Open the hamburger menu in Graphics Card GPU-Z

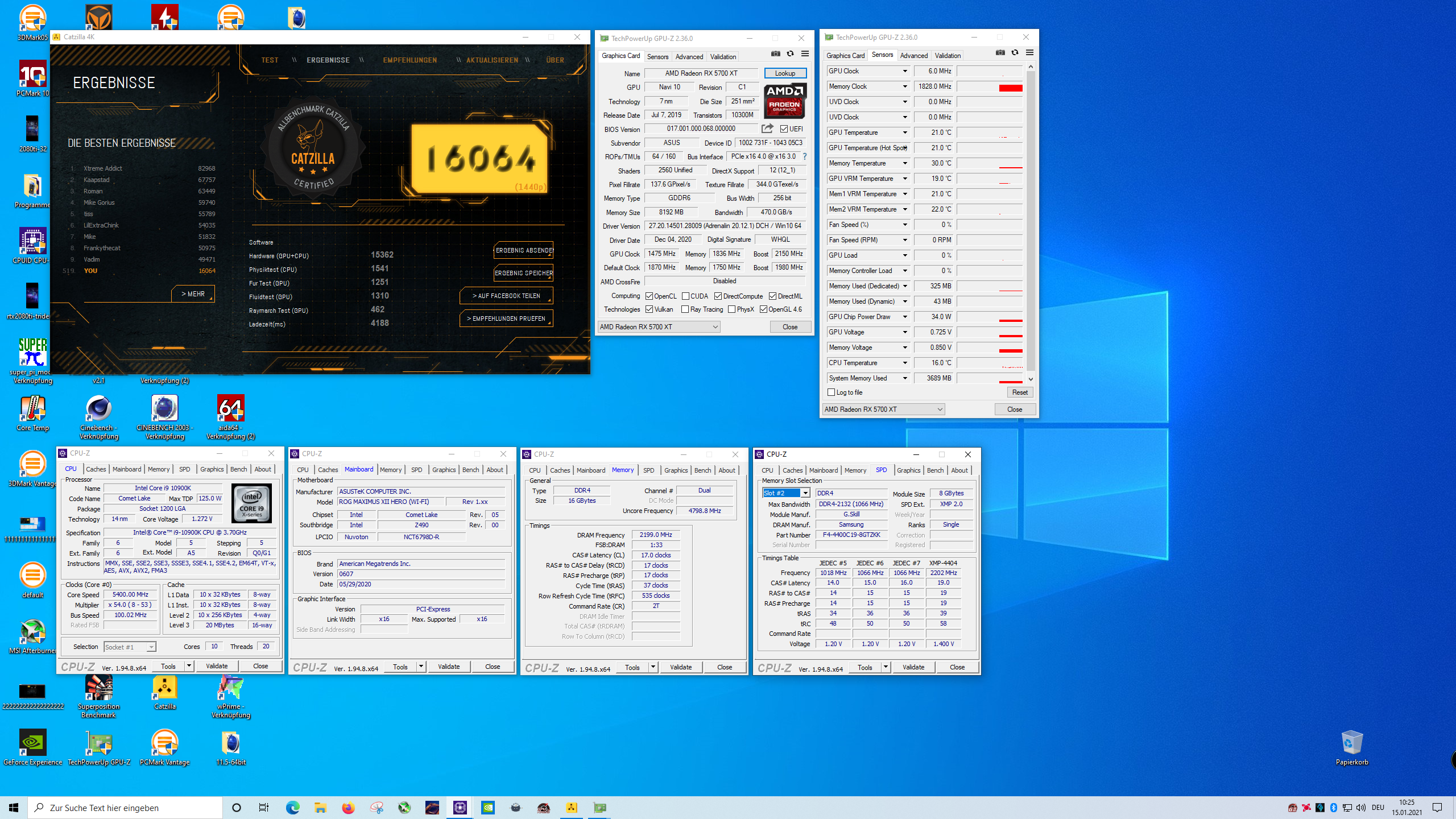[805, 54]
